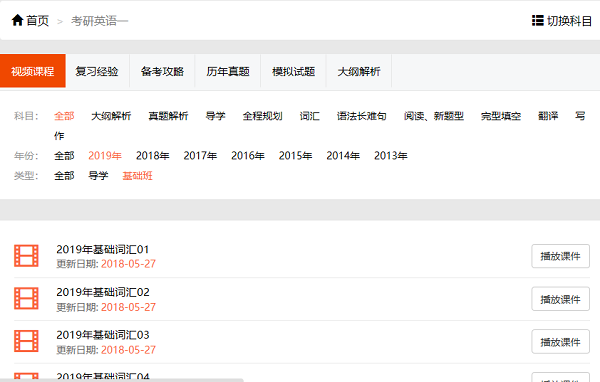
Task: Select the 2018年 year filter
Action: pyautogui.click(x=153, y=156)
